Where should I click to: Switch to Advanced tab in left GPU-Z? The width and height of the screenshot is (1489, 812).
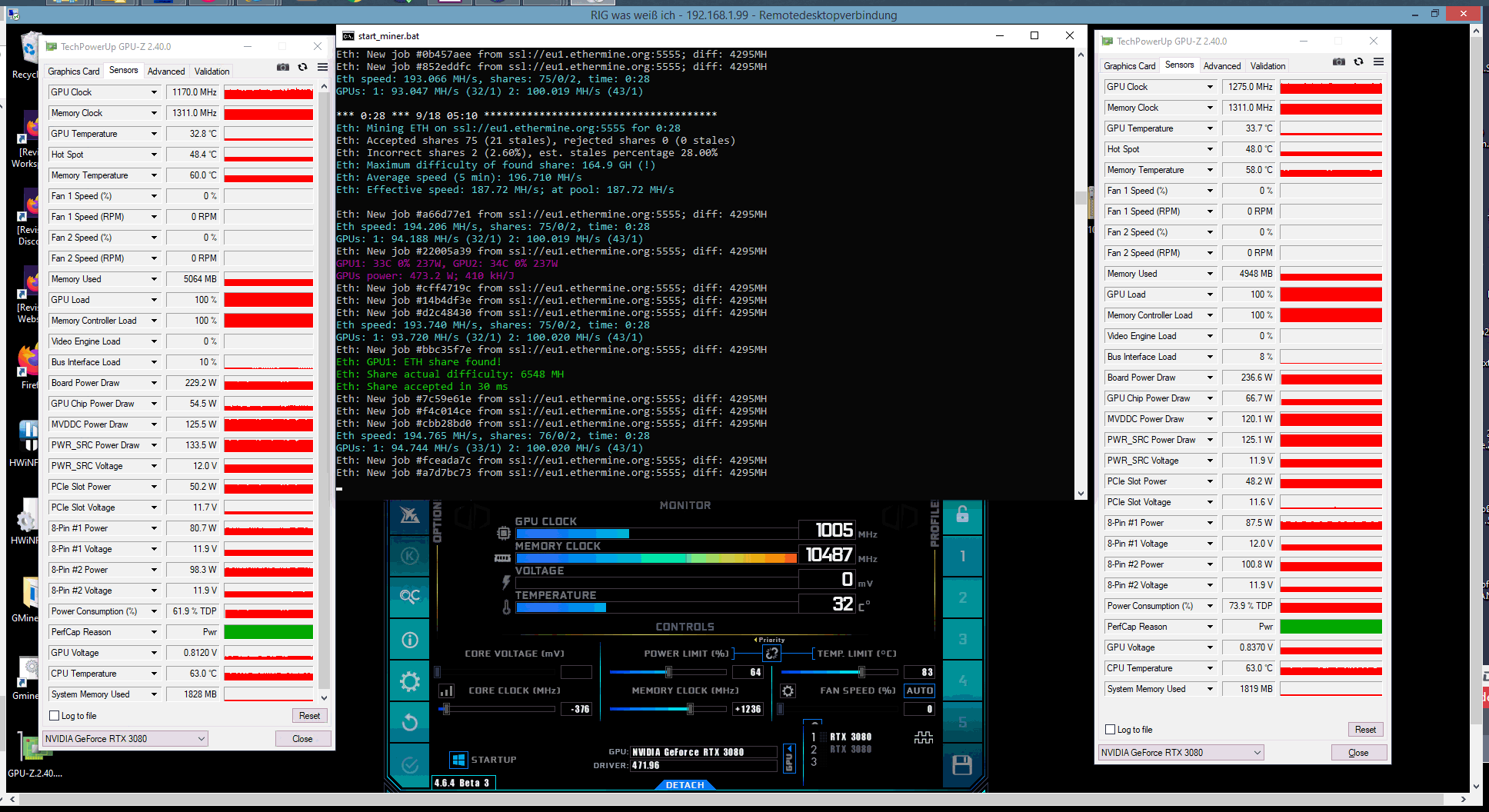tap(166, 71)
